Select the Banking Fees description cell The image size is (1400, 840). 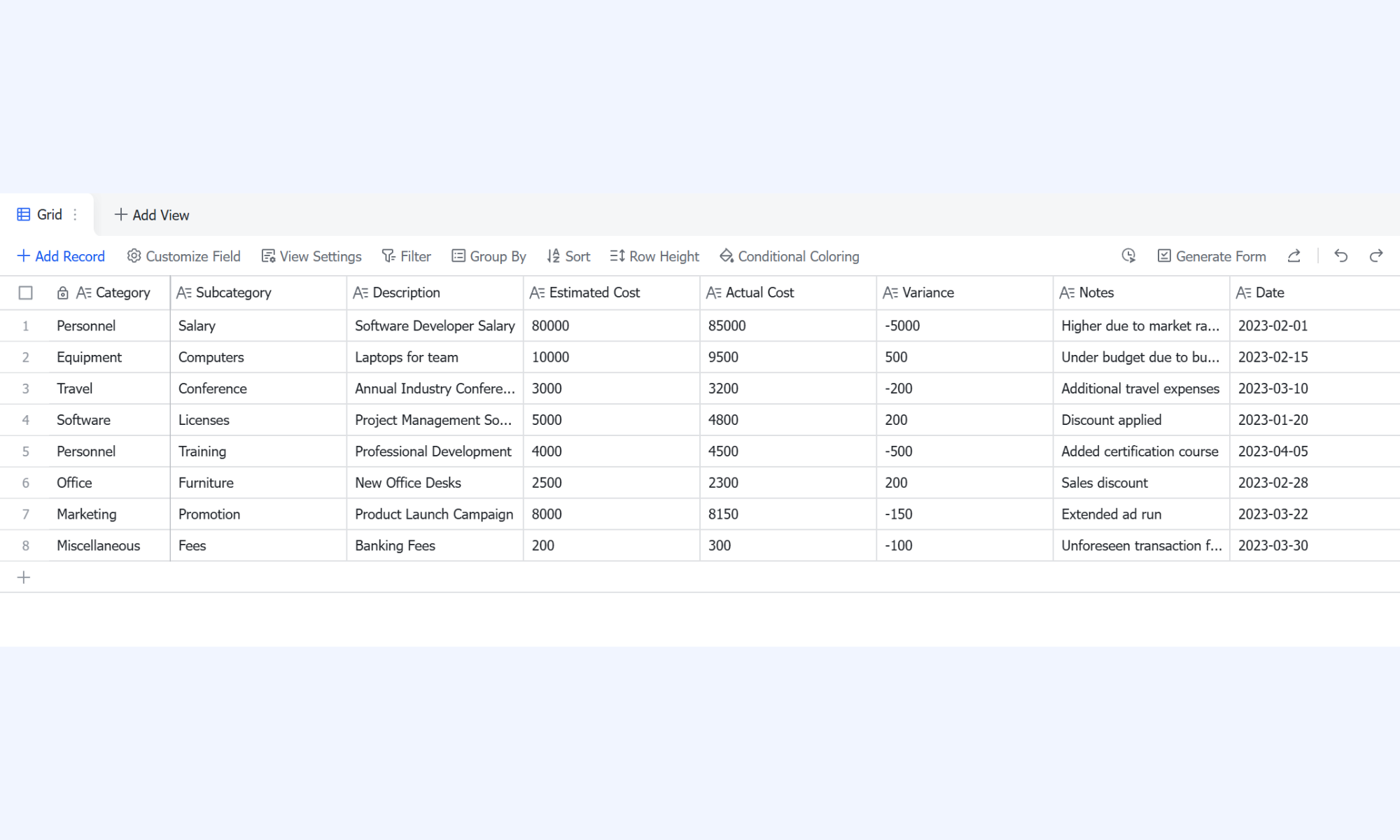pos(435,545)
